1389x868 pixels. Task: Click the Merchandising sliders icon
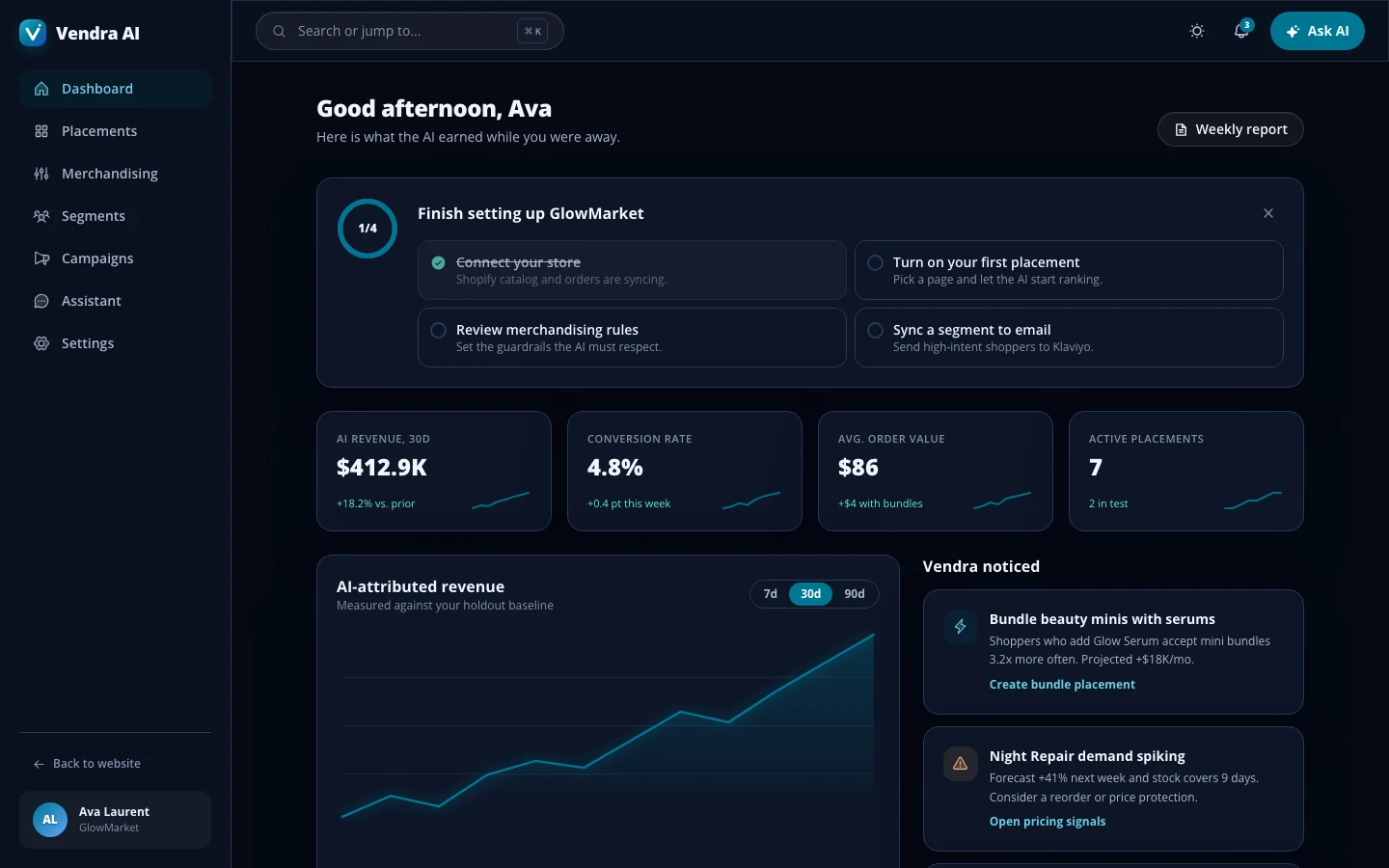(x=41, y=174)
